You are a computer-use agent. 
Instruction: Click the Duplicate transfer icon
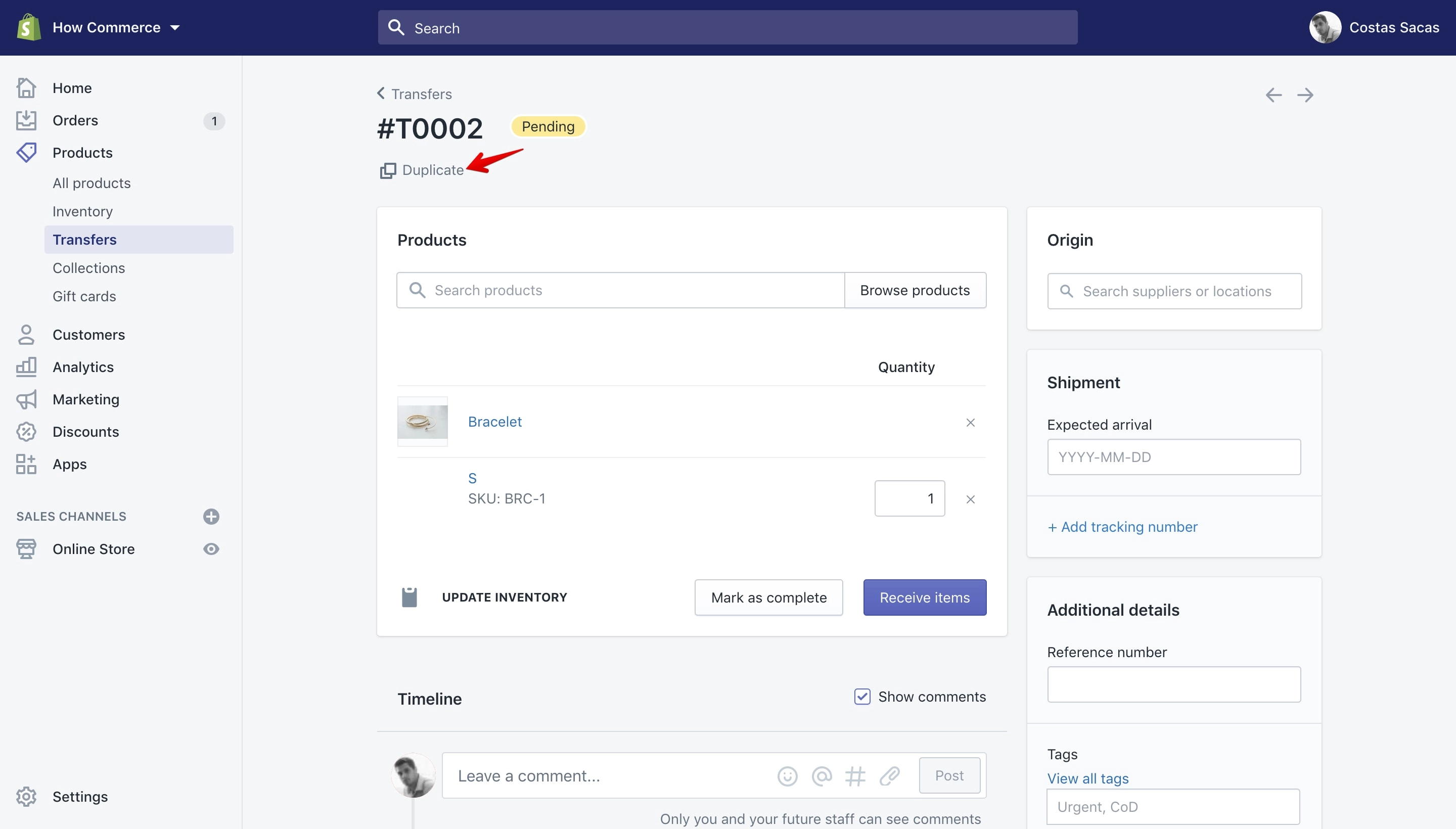(388, 170)
